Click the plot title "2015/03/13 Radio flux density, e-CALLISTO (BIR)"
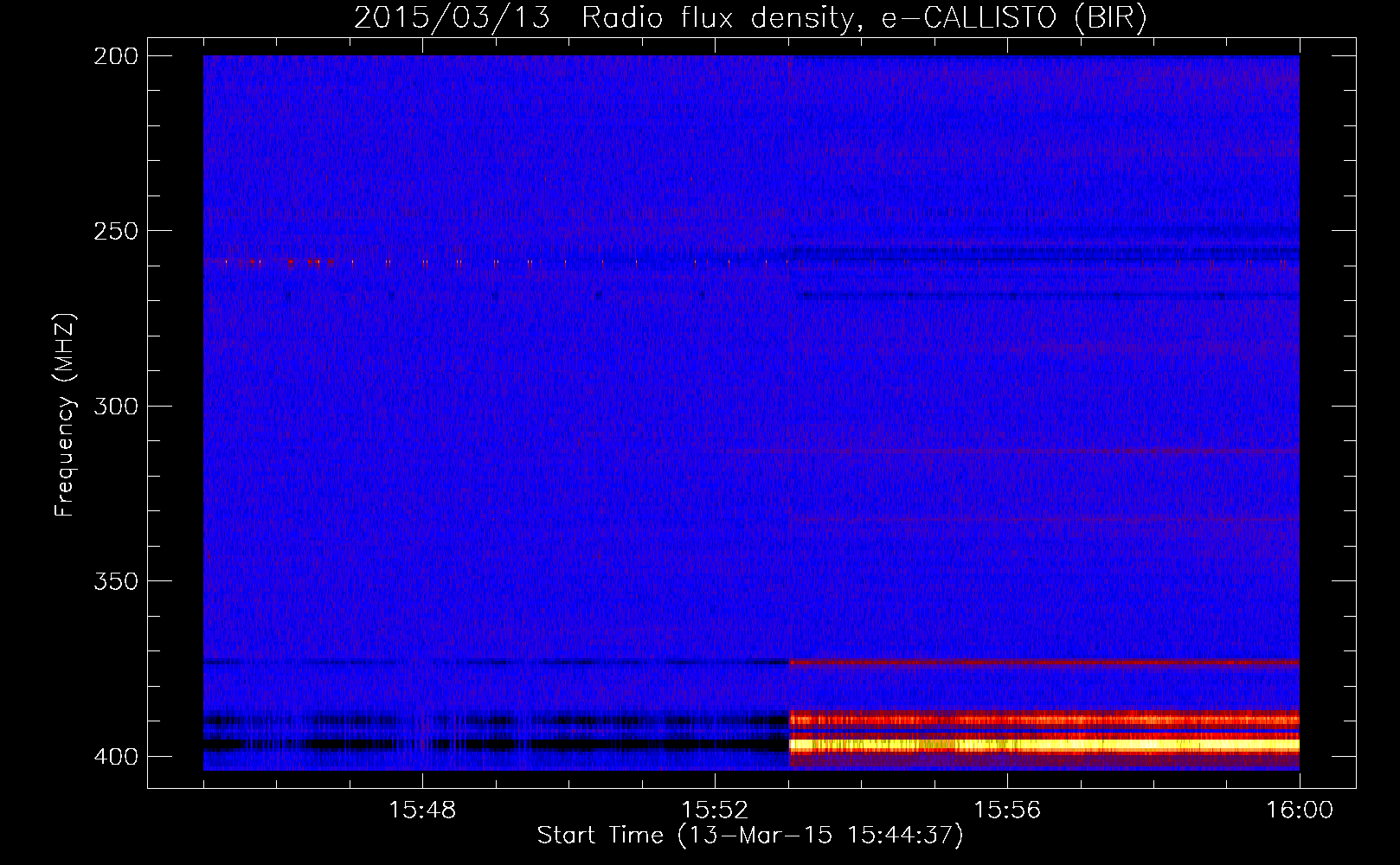 pyautogui.click(x=750, y=17)
